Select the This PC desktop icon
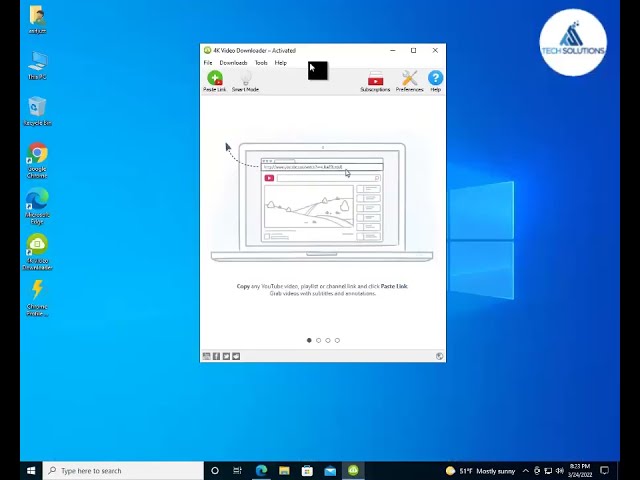Image resolution: width=640 pixels, height=480 pixels. click(x=37, y=65)
